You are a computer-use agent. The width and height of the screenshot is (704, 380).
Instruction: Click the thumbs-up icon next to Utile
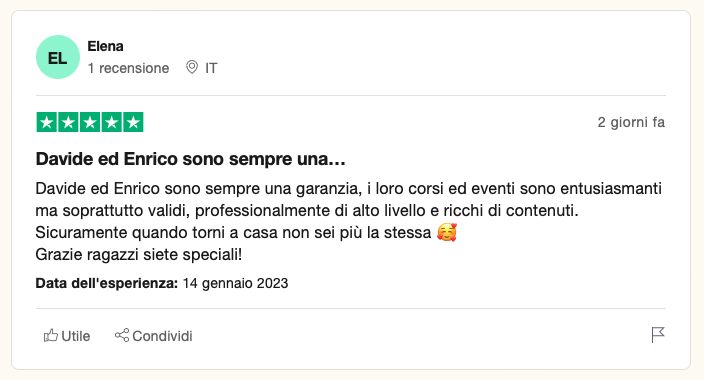51,336
